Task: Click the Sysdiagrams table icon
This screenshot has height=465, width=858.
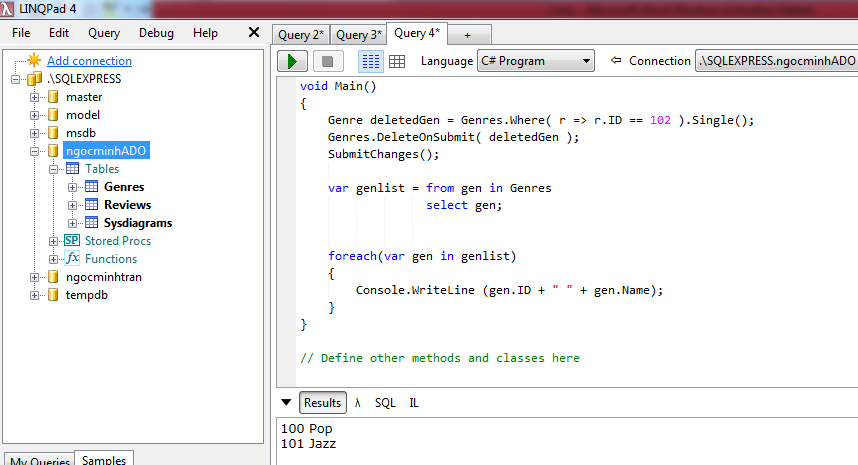Action: [91, 223]
